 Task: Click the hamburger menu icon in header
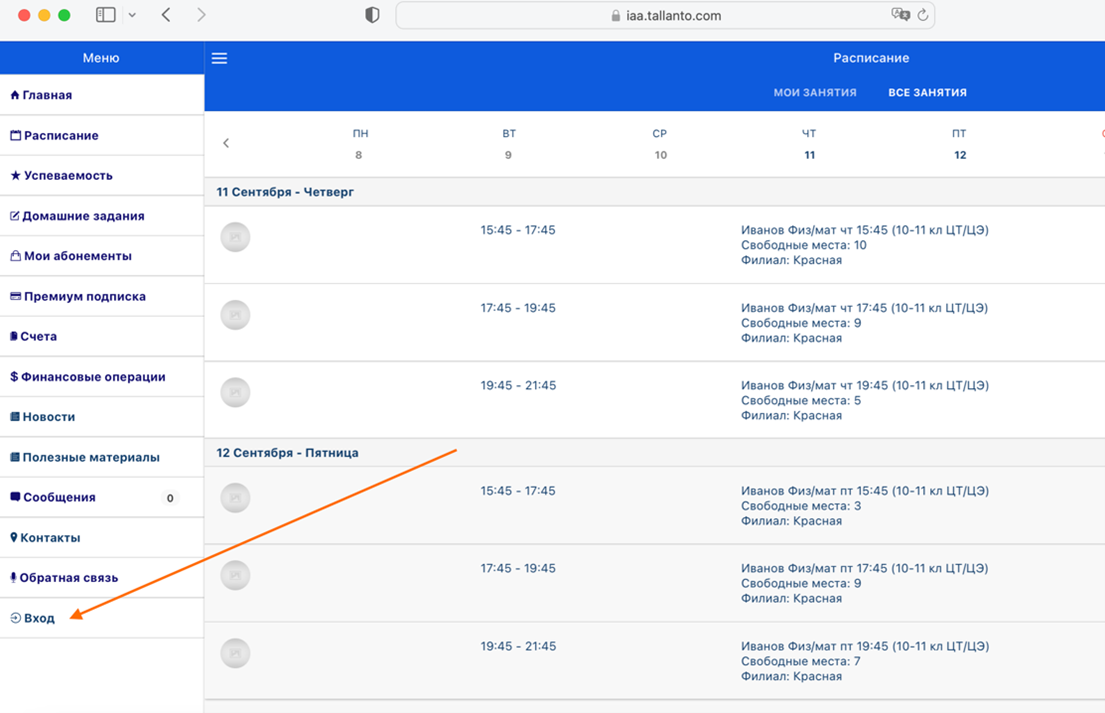click(x=220, y=58)
